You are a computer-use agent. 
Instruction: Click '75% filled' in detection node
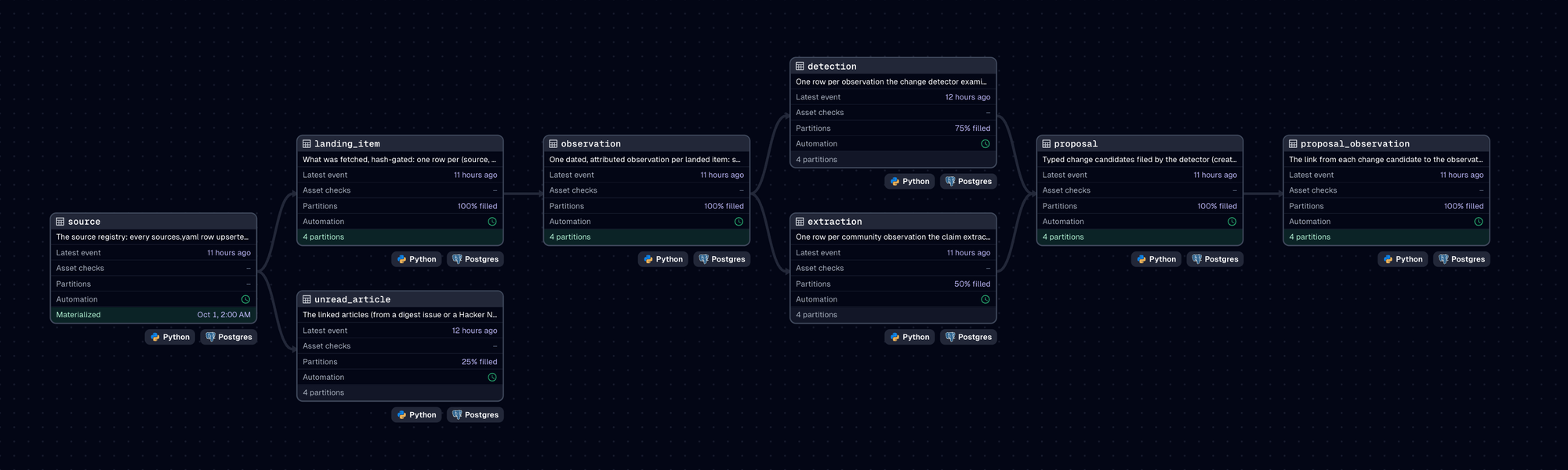[x=972, y=128]
